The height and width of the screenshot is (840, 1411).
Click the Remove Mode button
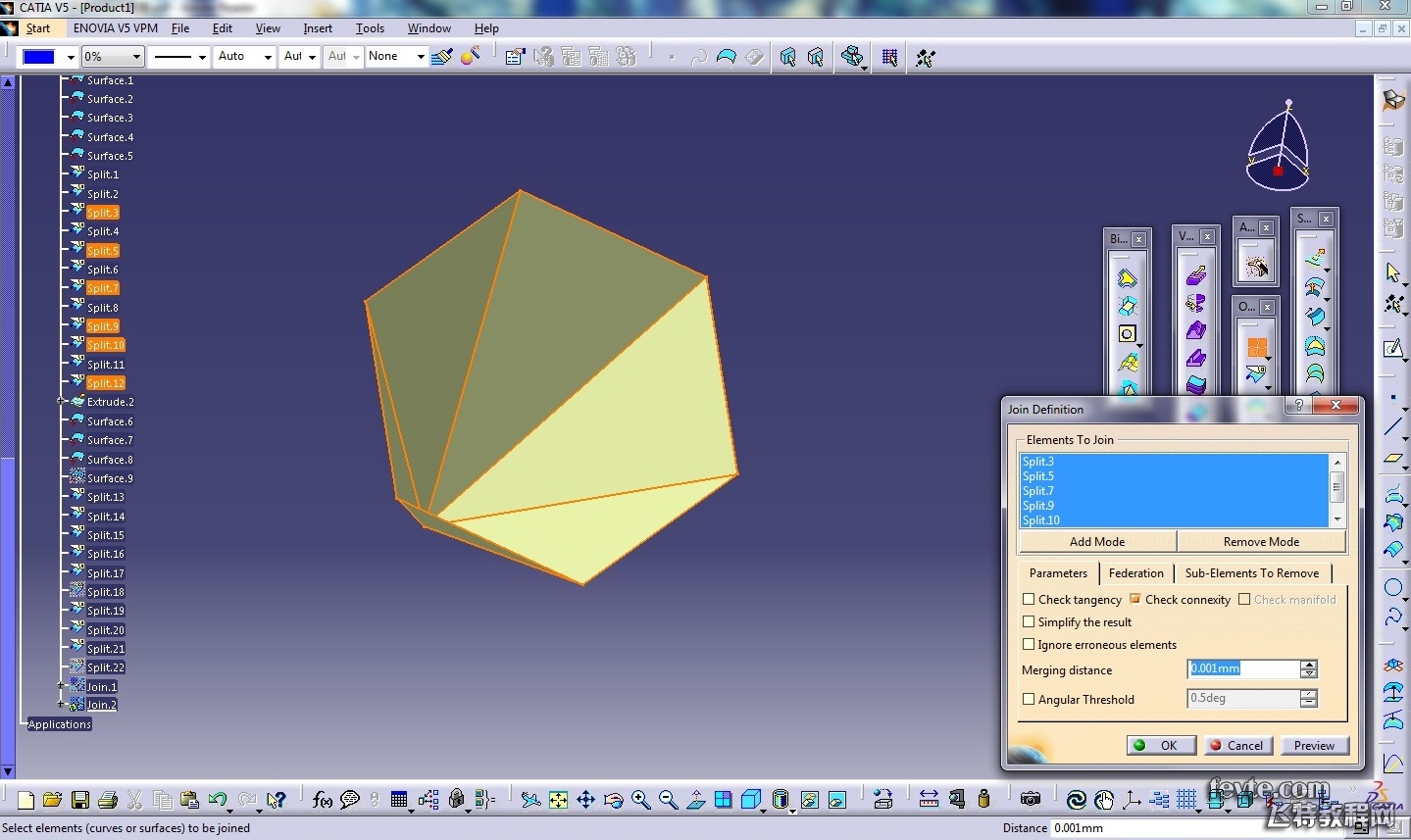[x=1261, y=541]
